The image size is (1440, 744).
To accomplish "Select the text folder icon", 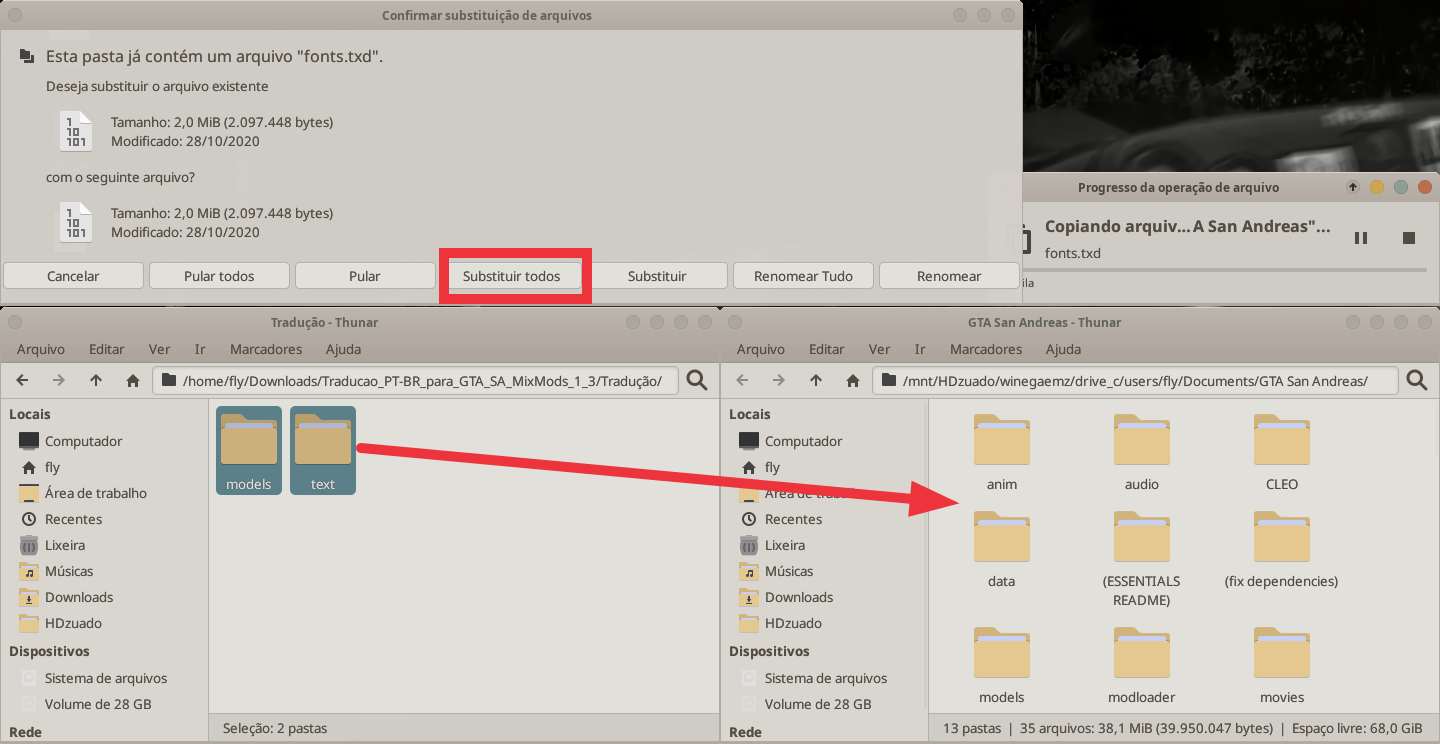I will (x=323, y=440).
